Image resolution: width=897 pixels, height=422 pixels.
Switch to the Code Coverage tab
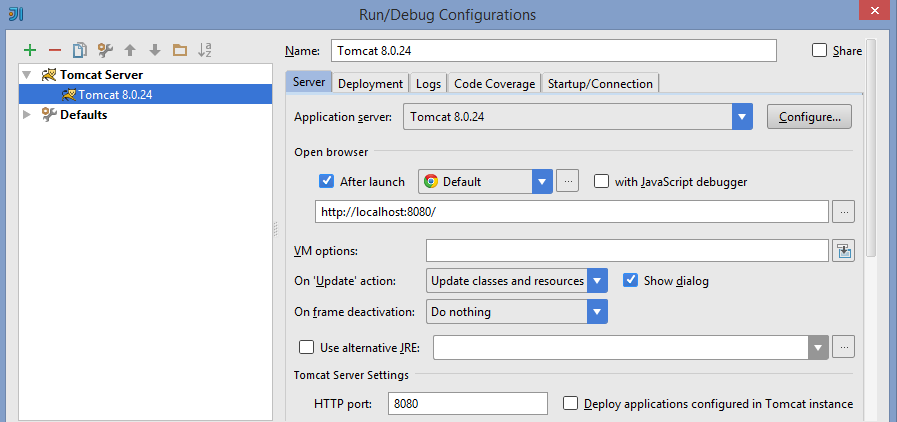click(x=494, y=83)
